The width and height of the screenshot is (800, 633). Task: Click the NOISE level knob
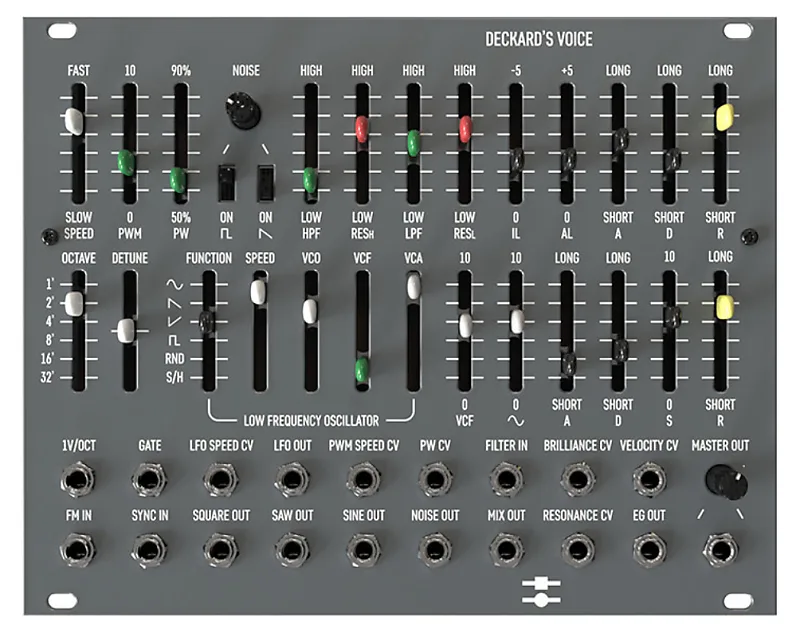point(240,110)
